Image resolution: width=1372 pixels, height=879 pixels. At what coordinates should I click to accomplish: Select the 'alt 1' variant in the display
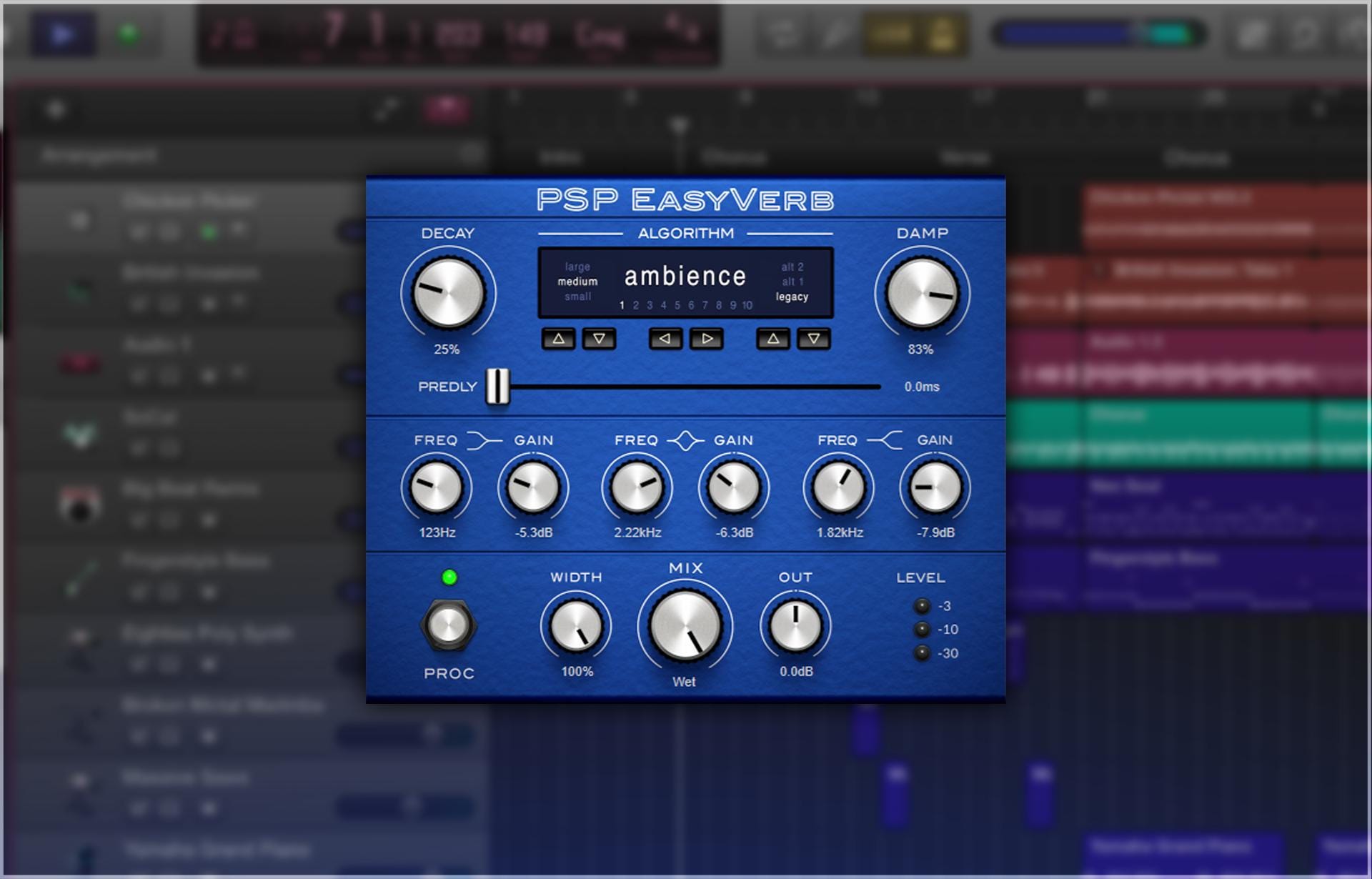792,282
